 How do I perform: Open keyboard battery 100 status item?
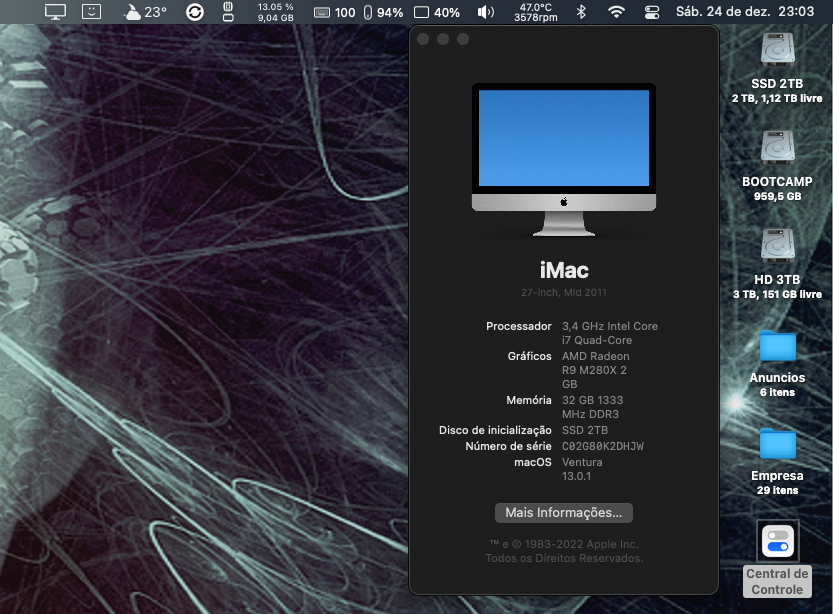pos(334,12)
